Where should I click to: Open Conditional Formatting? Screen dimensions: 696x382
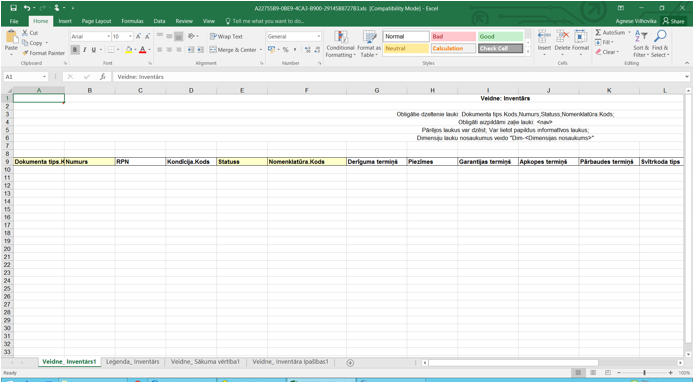[x=340, y=44]
